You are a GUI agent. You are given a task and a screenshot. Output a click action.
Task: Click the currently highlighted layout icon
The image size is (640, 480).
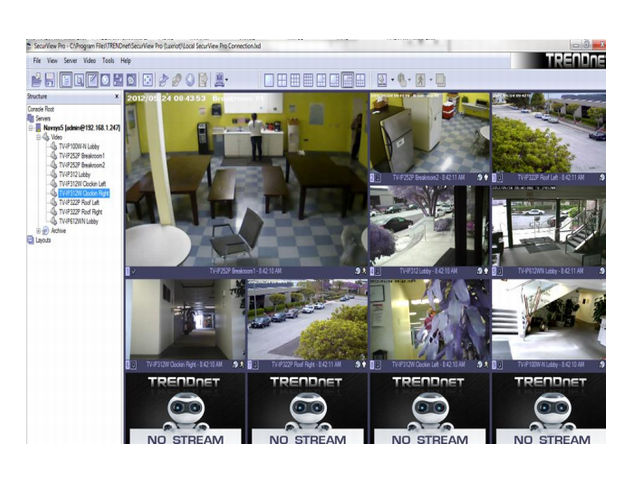(347, 80)
